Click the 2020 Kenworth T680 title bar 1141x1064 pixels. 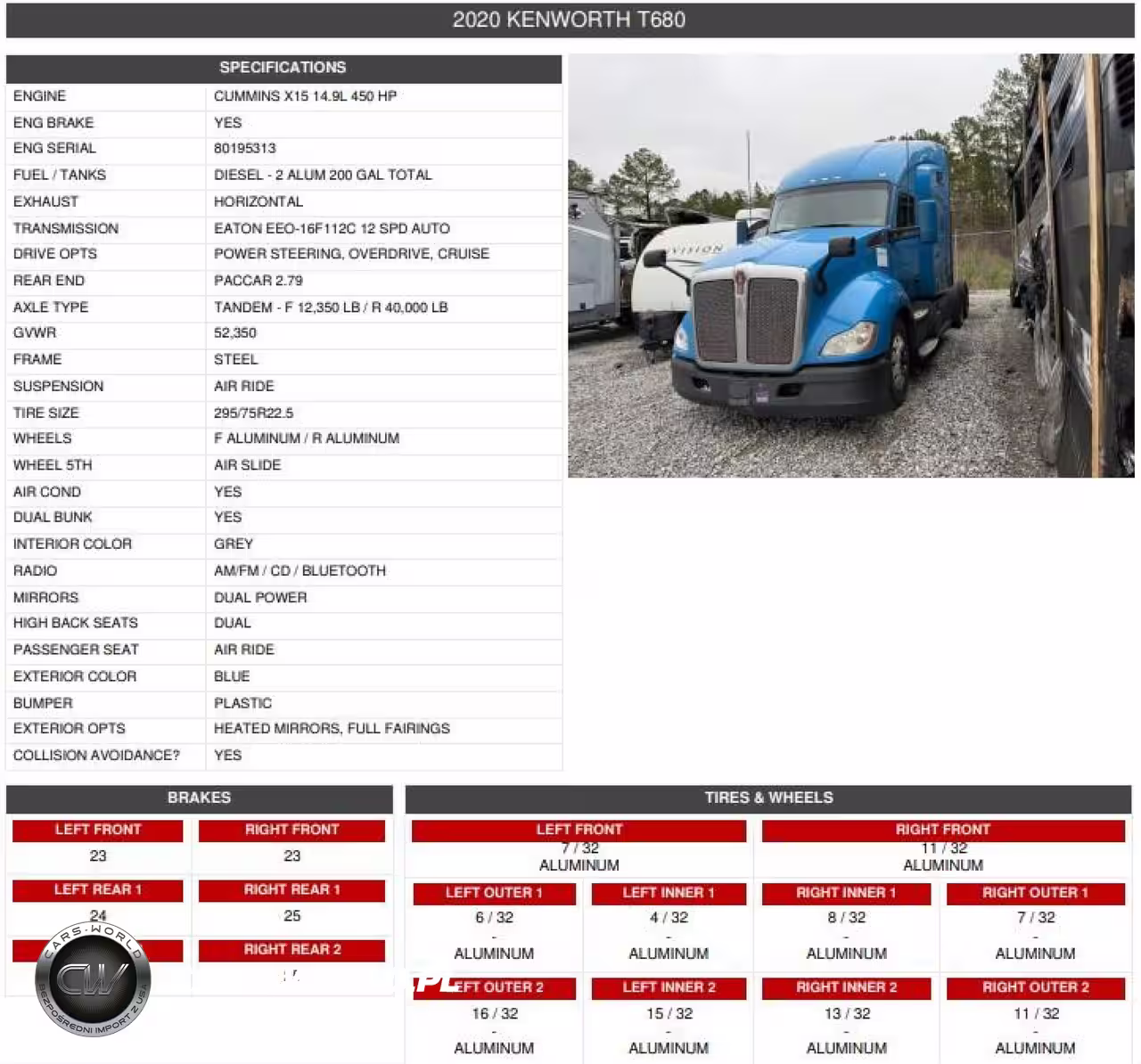pos(569,20)
